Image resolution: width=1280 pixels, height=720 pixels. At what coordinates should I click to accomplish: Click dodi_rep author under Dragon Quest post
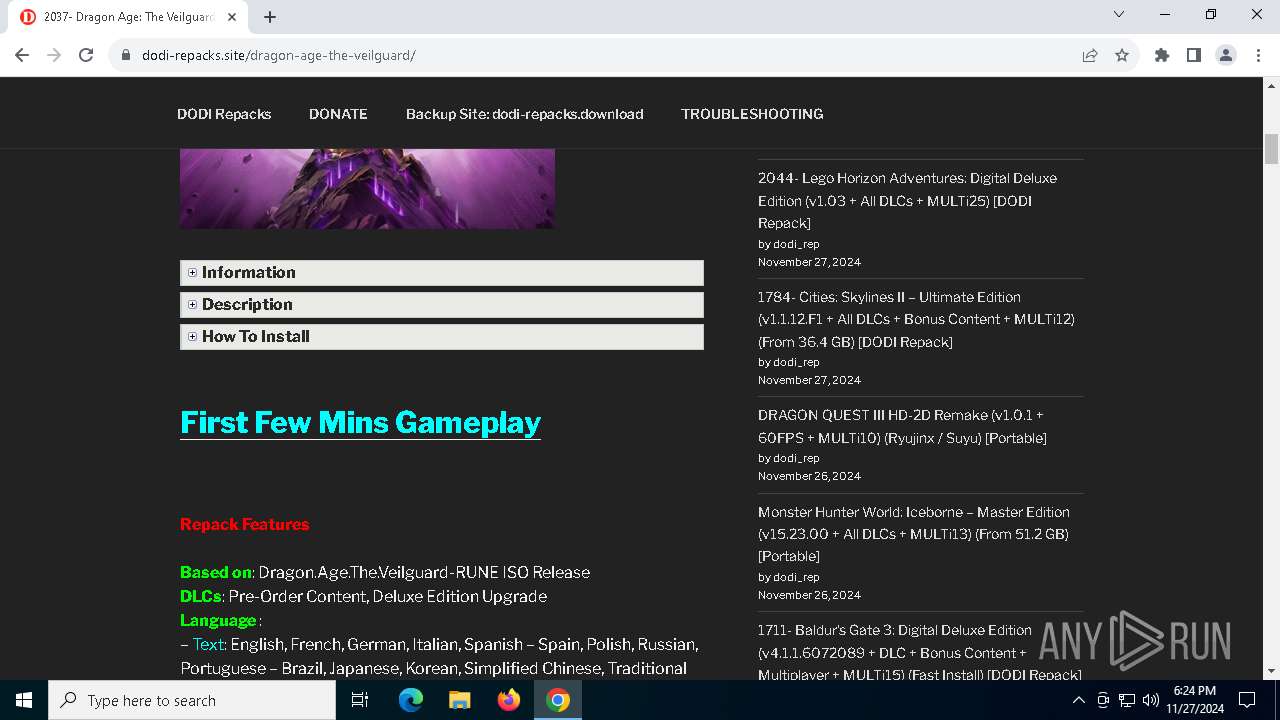click(796, 458)
